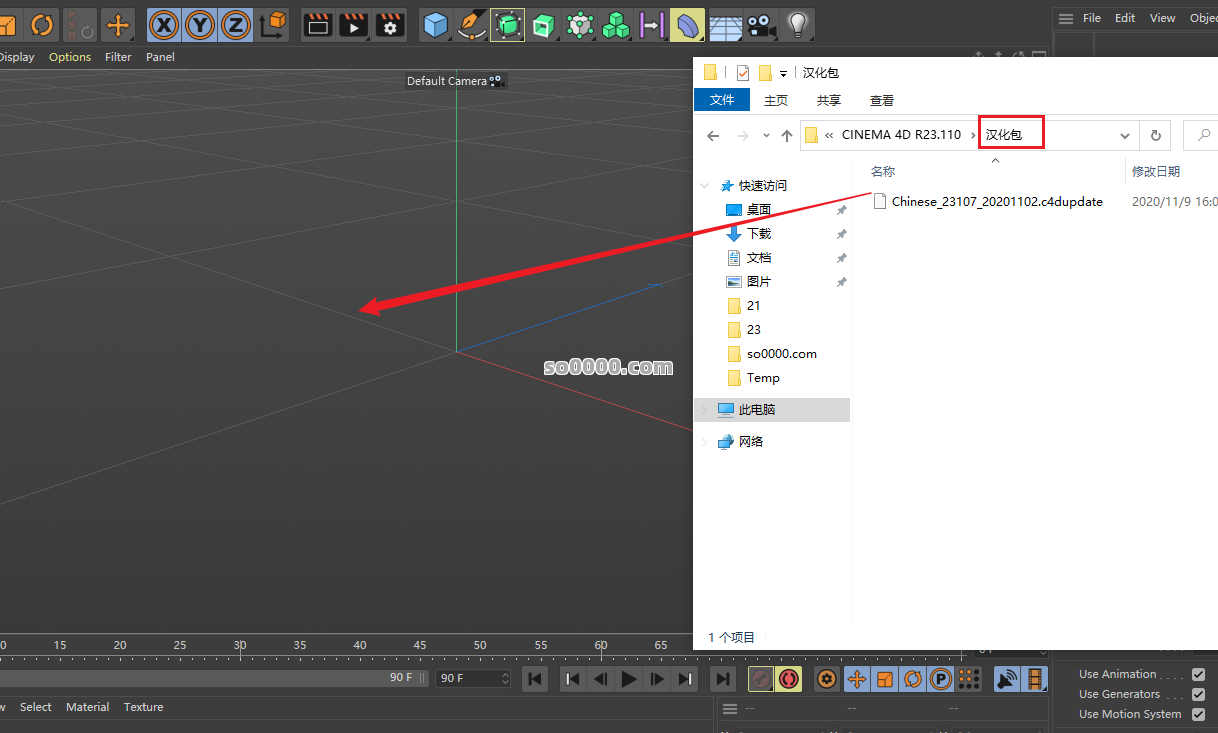Viewport: 1218px width, 733px height.
Task: Click the Subdivision Surface generator icon
Action: click(507, 24)
